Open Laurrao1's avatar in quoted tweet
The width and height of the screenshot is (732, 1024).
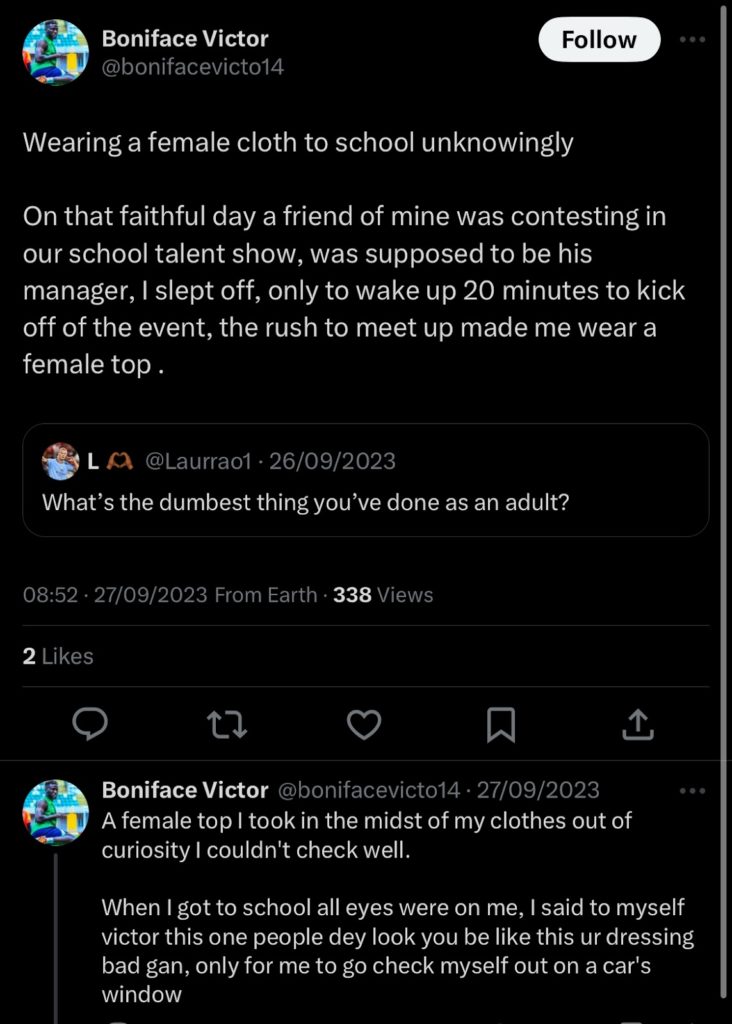[x=60, y=461]
